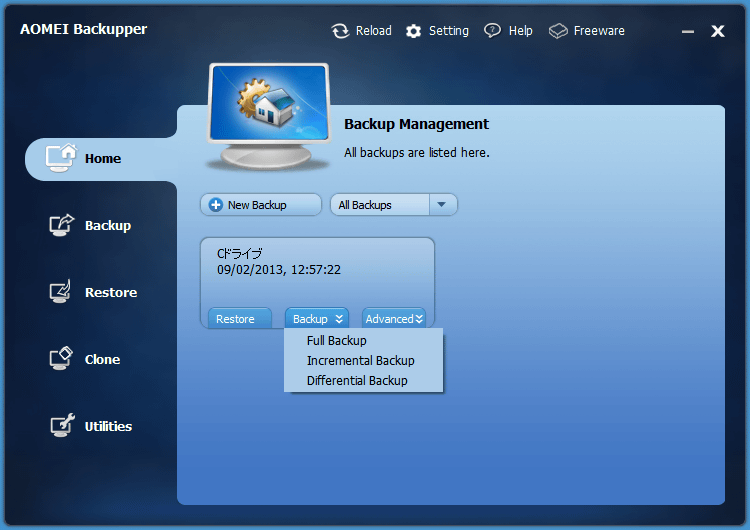Click the All Backups filter field
This screenshot has height=530, width=750.
pos(380,205)
